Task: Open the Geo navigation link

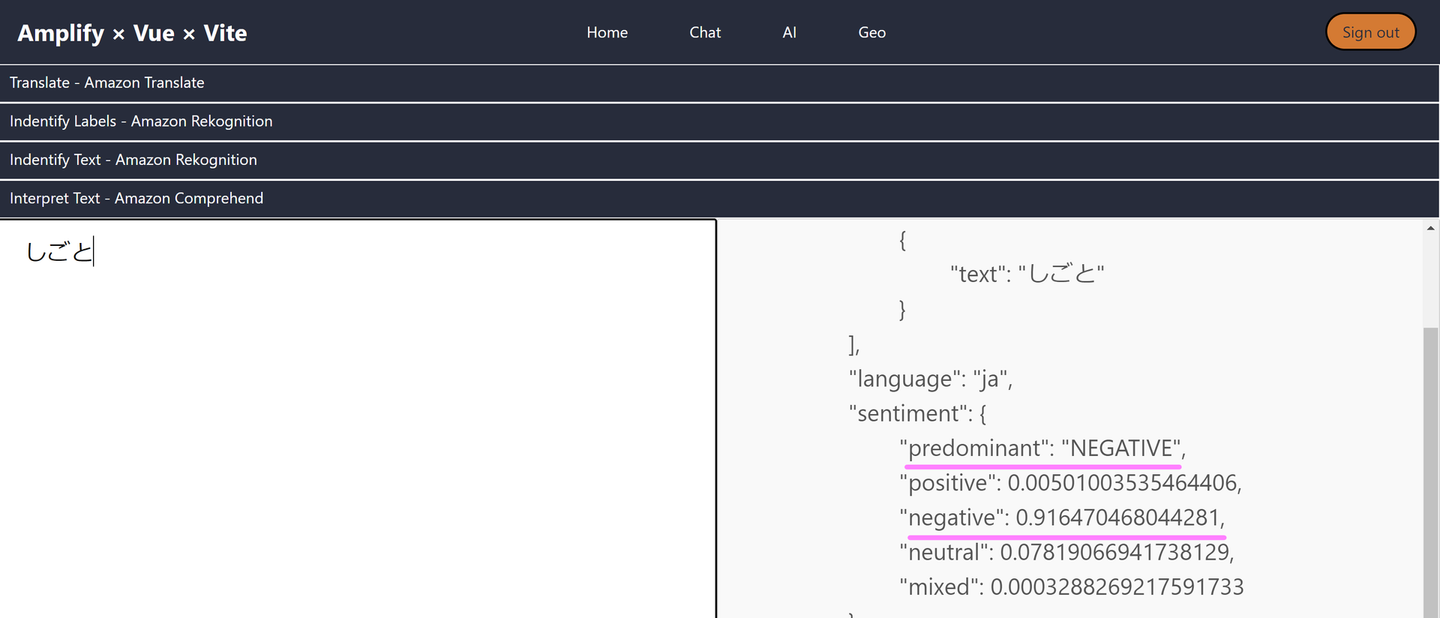Action: click(x=872, y=32)
